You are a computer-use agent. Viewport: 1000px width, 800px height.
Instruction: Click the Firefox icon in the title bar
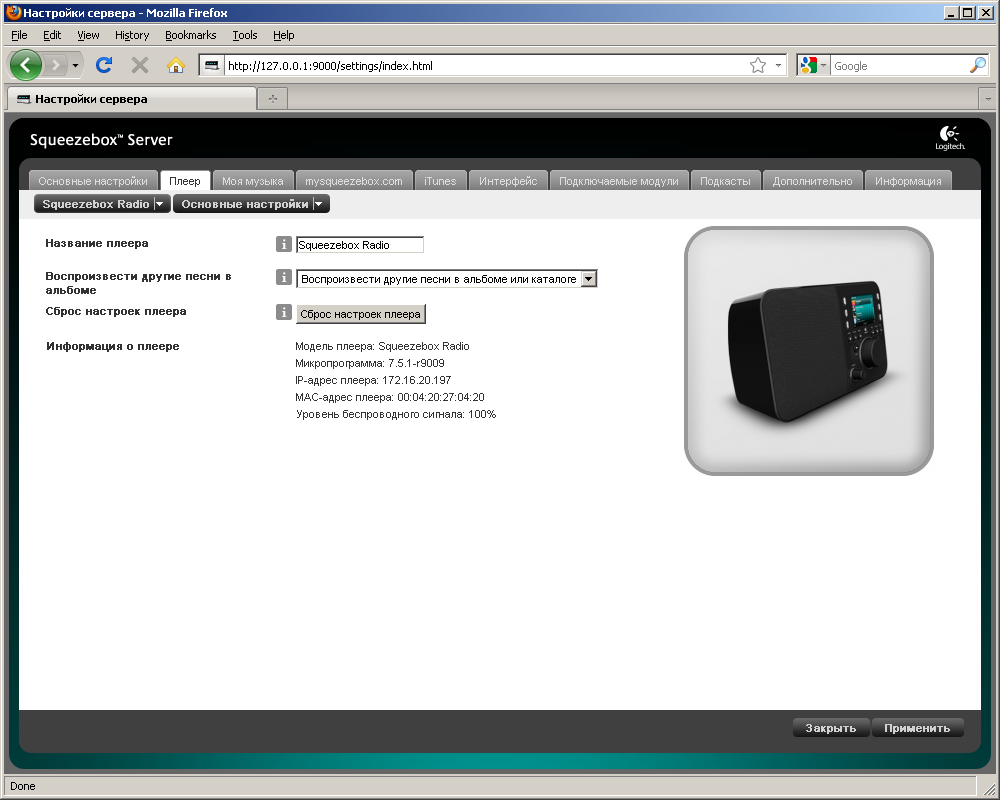point(13,12)
